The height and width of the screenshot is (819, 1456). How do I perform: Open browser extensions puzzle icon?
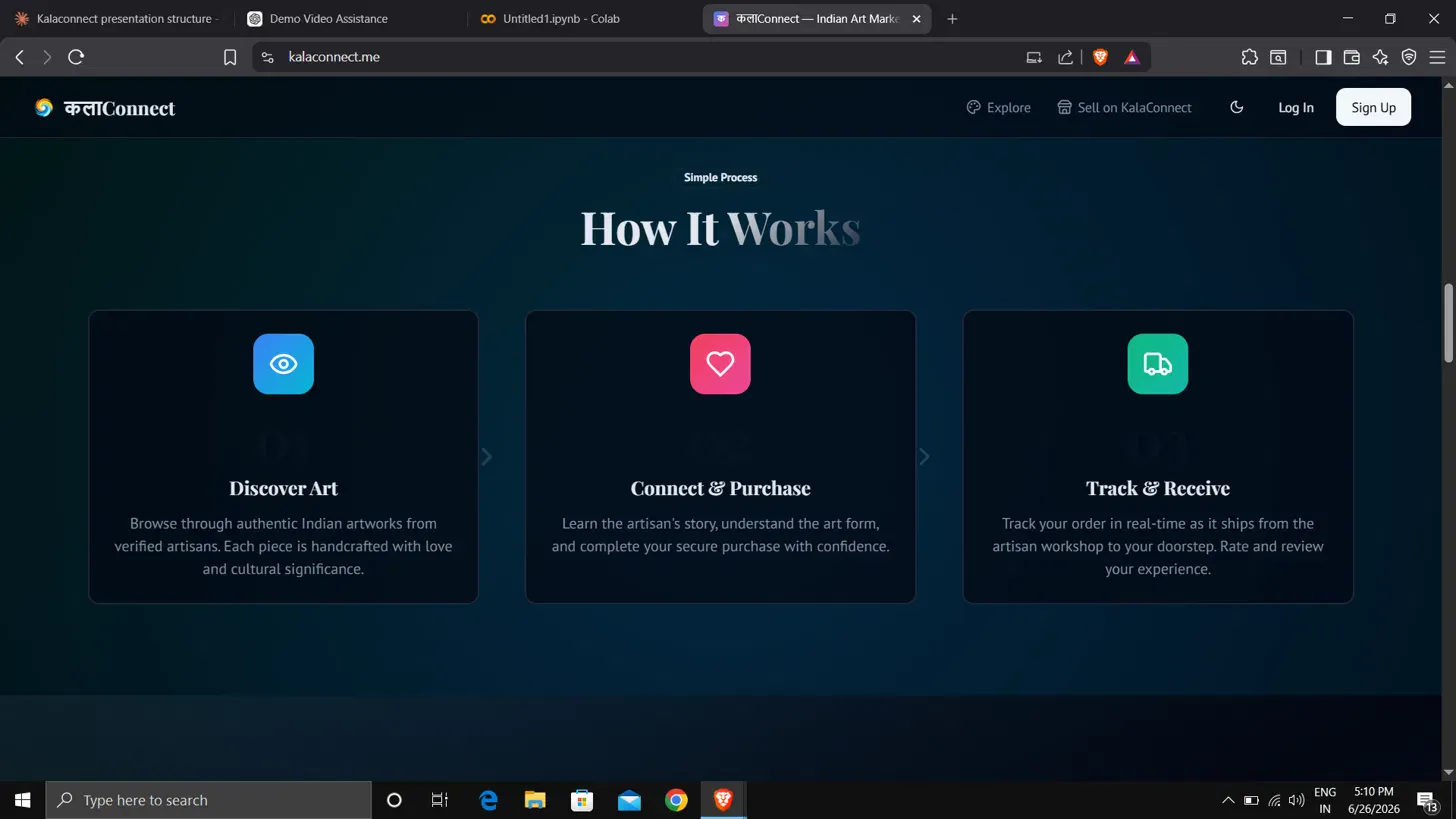tap(1249, 57)
